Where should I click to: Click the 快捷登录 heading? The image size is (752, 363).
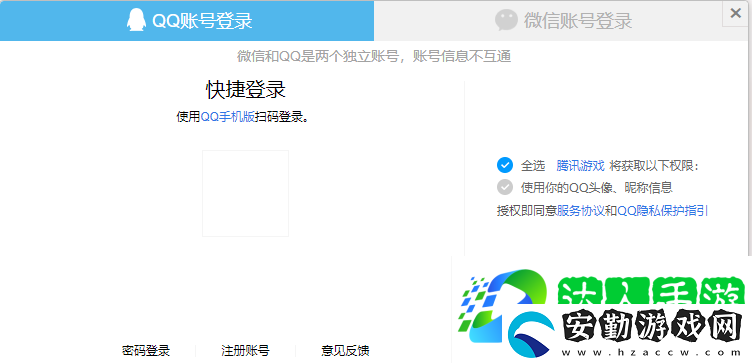pos(246,89)
